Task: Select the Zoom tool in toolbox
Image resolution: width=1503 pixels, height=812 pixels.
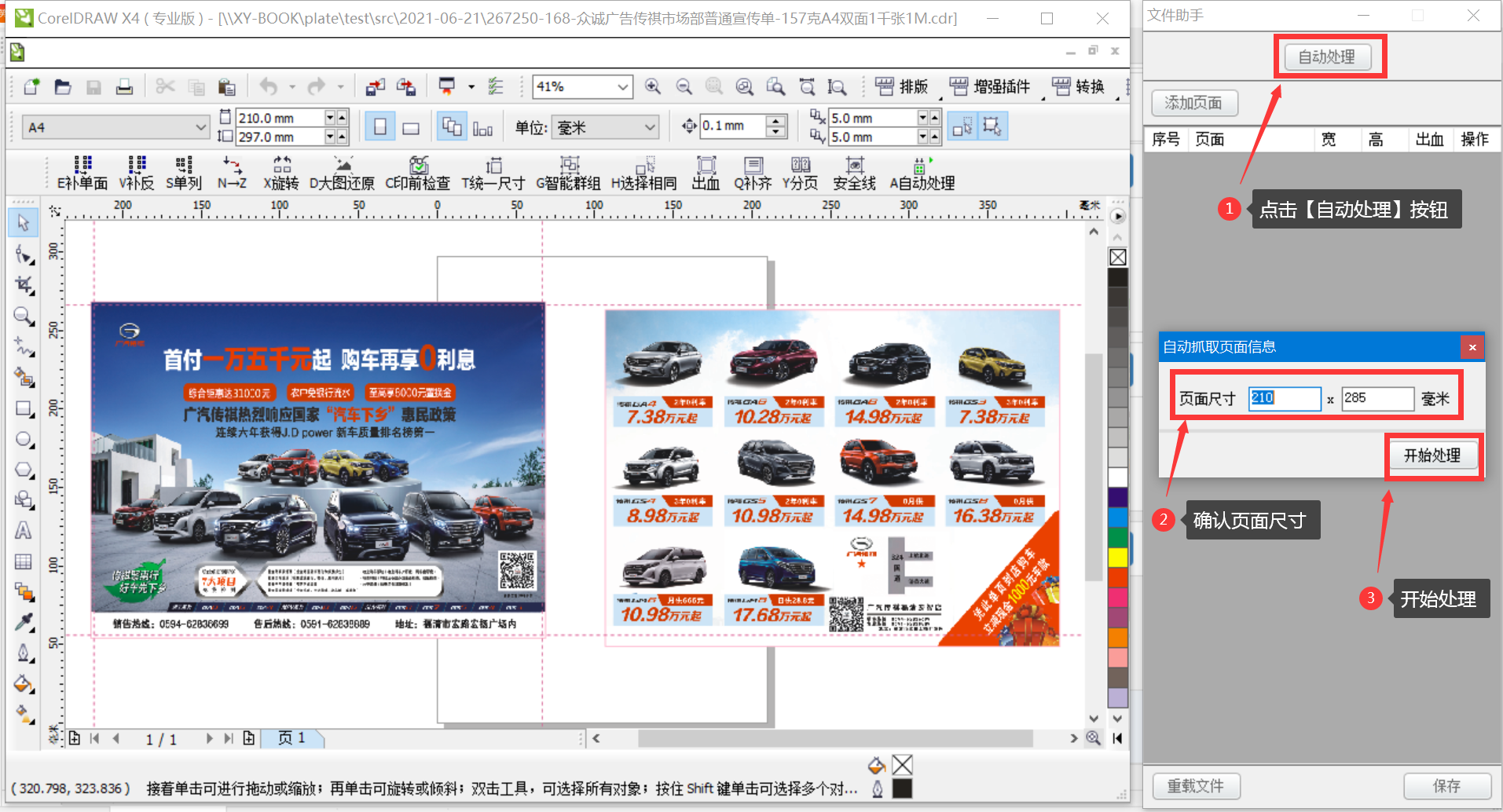Action: [24, 316]
